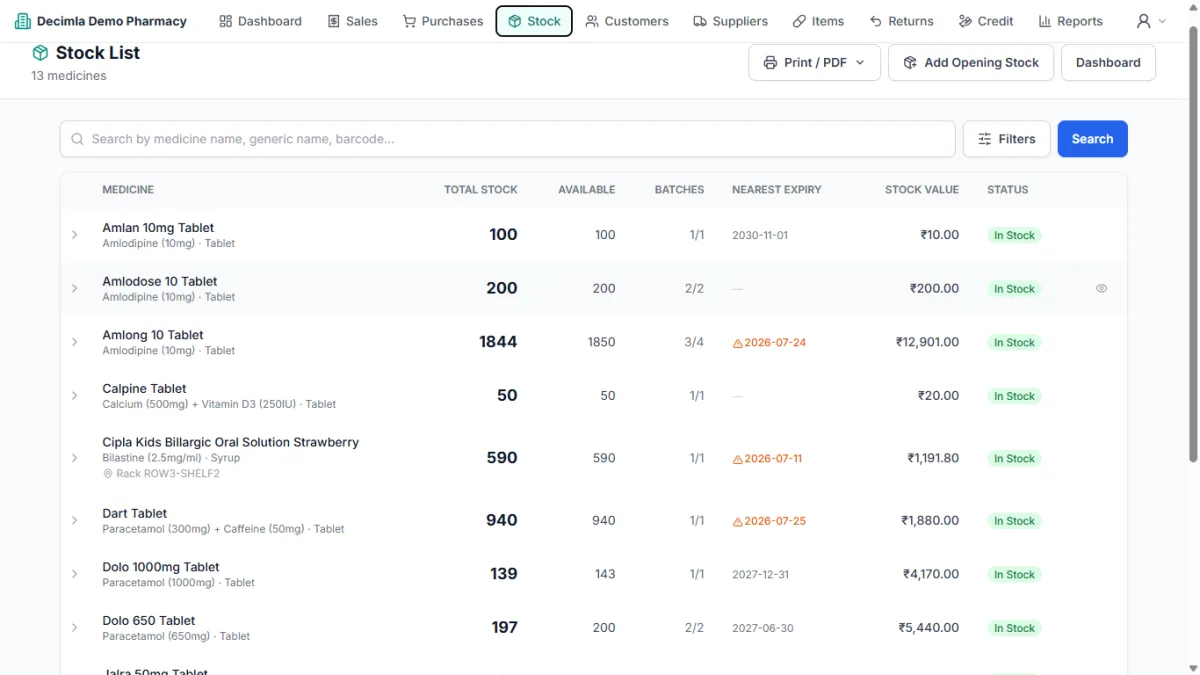This screenshot has width=1200, height=675.
Task: Click the Dolo 1000mg Tablet name
Action: (161, 567)
